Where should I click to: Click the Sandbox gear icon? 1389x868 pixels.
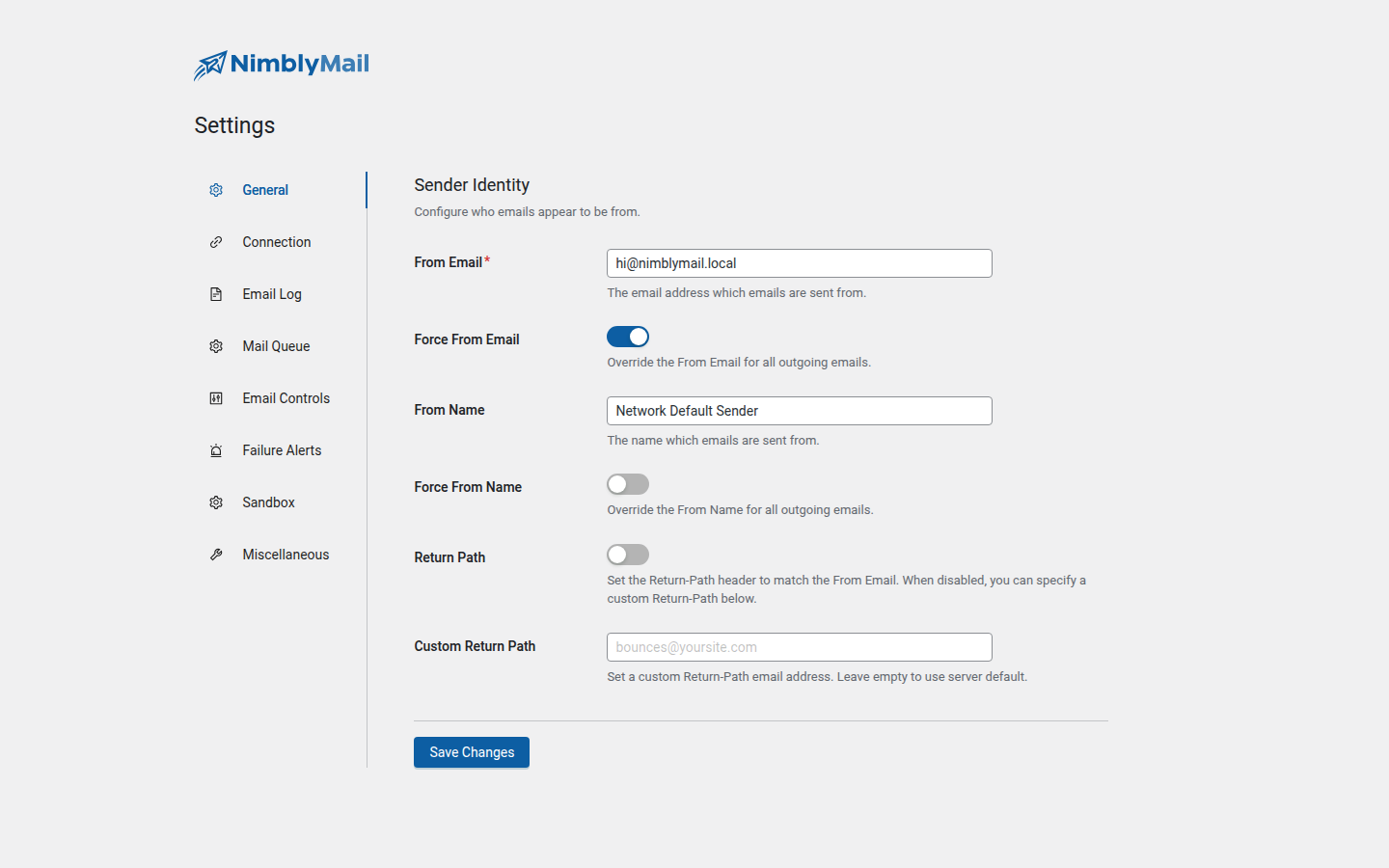pyautogui.click(x=216, y=502)
